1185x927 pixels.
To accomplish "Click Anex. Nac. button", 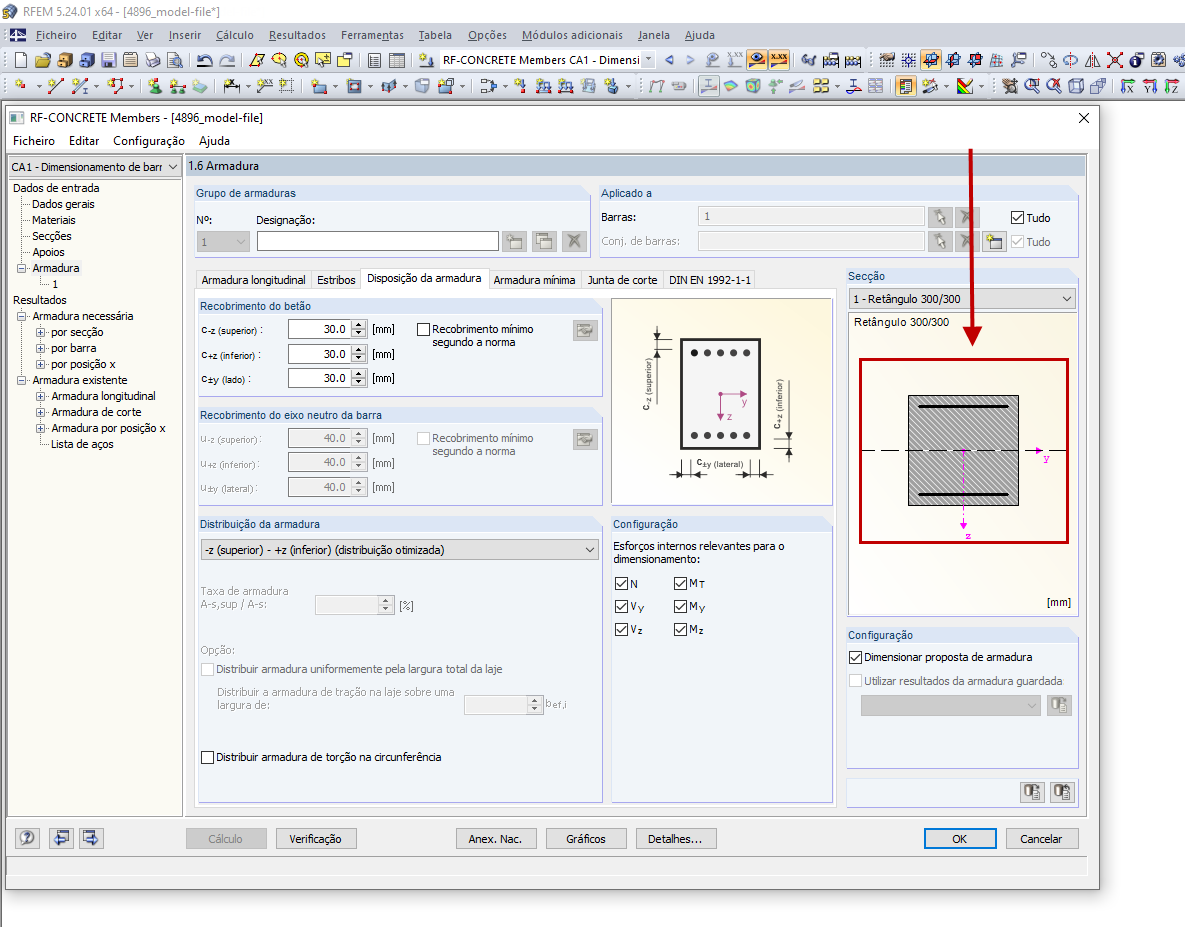I will pyautogui.click(x=495, y=839).
